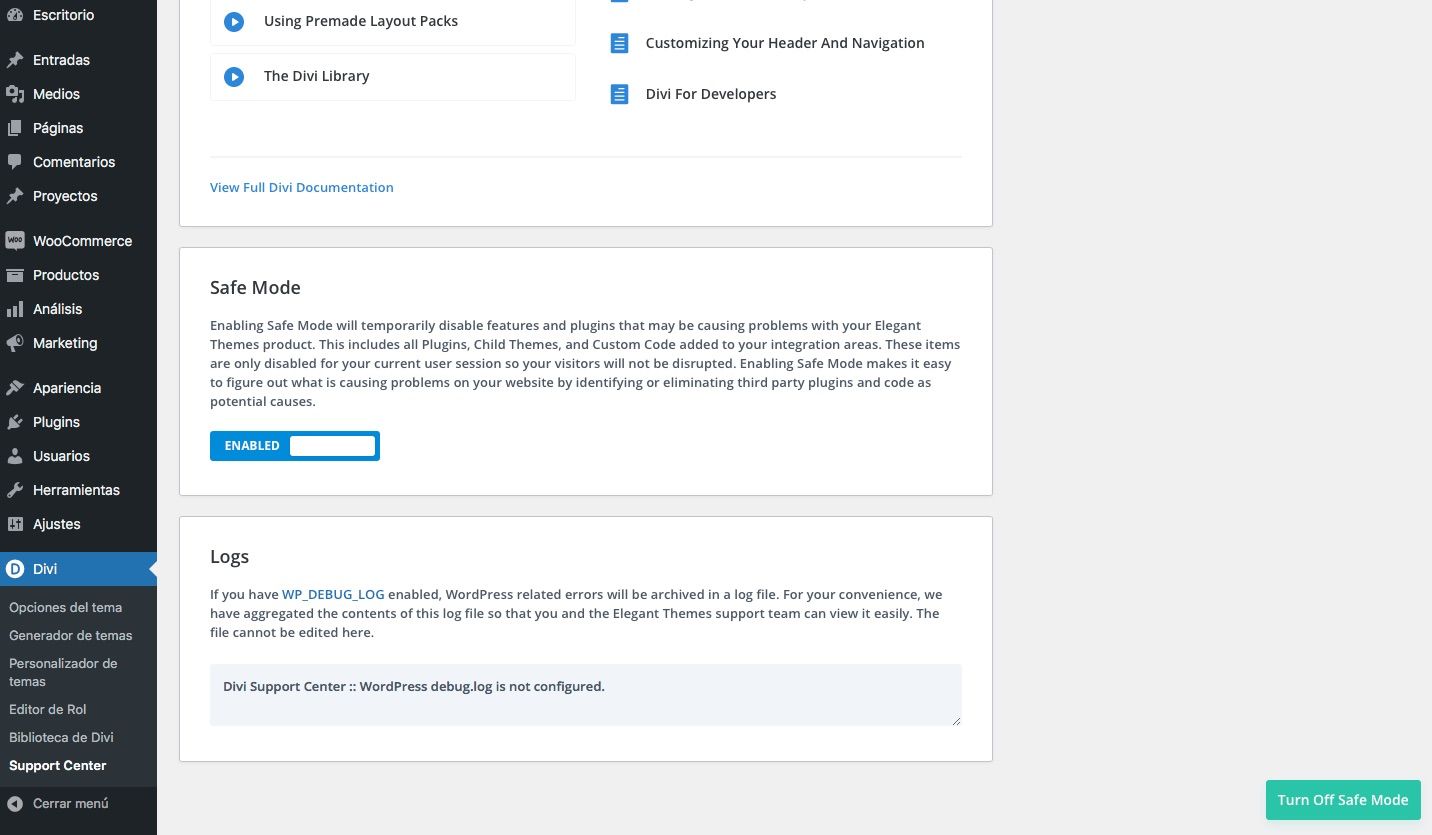The height and width of the screenshot is (835, 1432).
Task: Open Biblioteca de Divi submenu item
Action: coord(61,737)
